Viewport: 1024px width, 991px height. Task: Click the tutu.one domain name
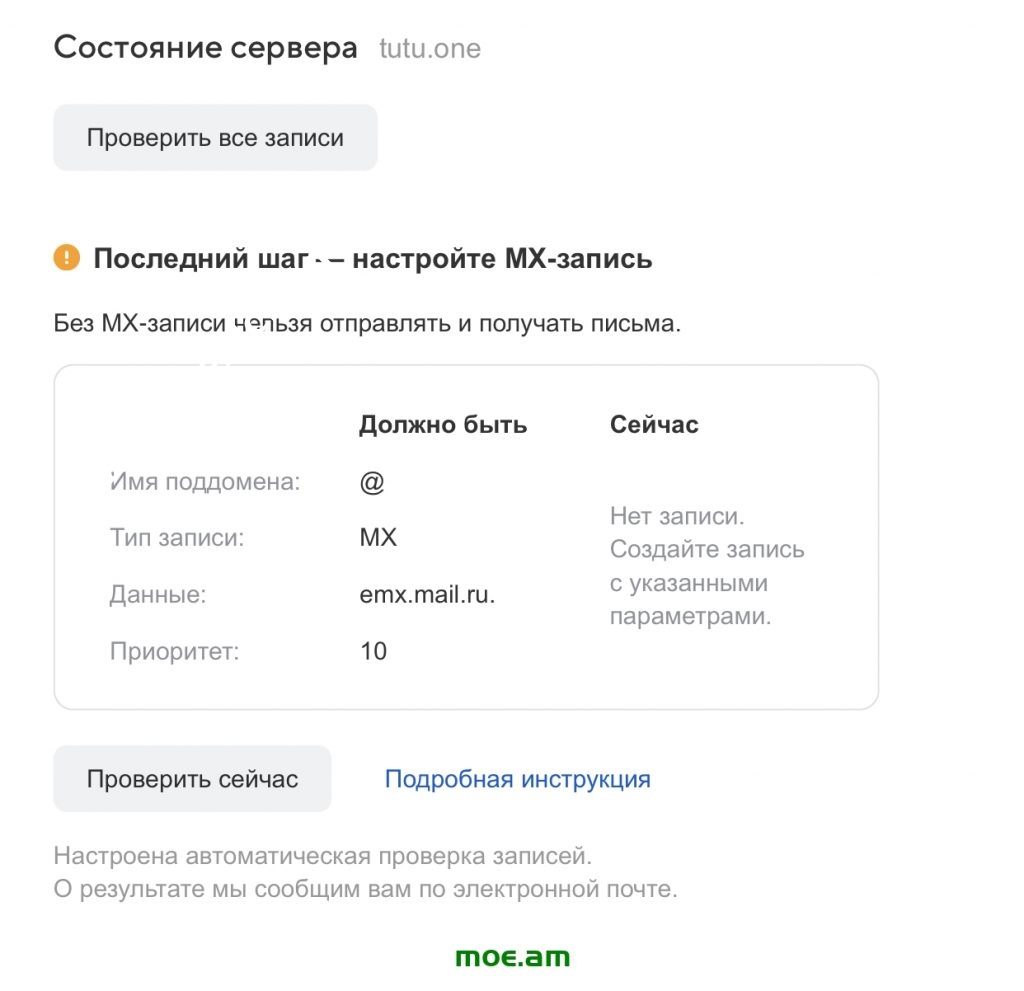click(x=430, y=48)
